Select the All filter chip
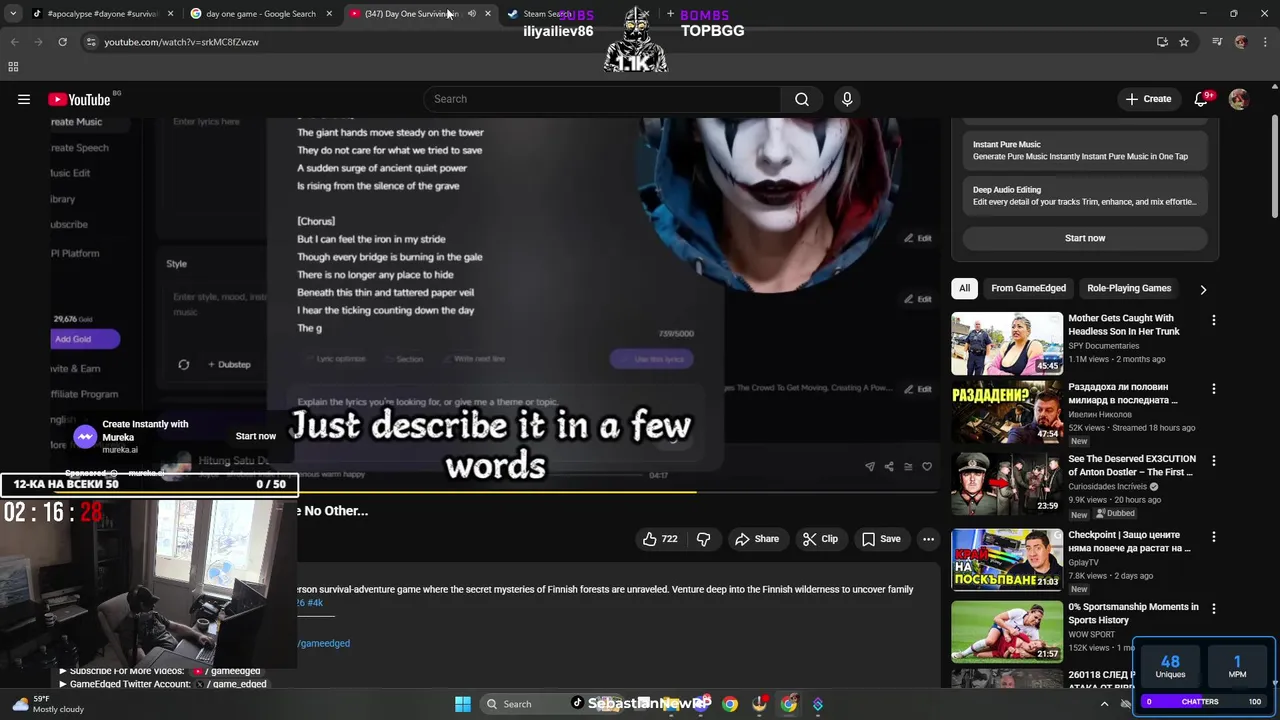This screenshot has height=720, width=1280. (x=964, y=288)
